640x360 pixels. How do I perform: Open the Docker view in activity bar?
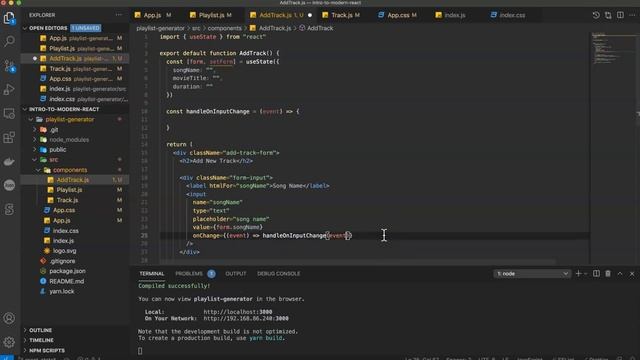pos(9,162)
